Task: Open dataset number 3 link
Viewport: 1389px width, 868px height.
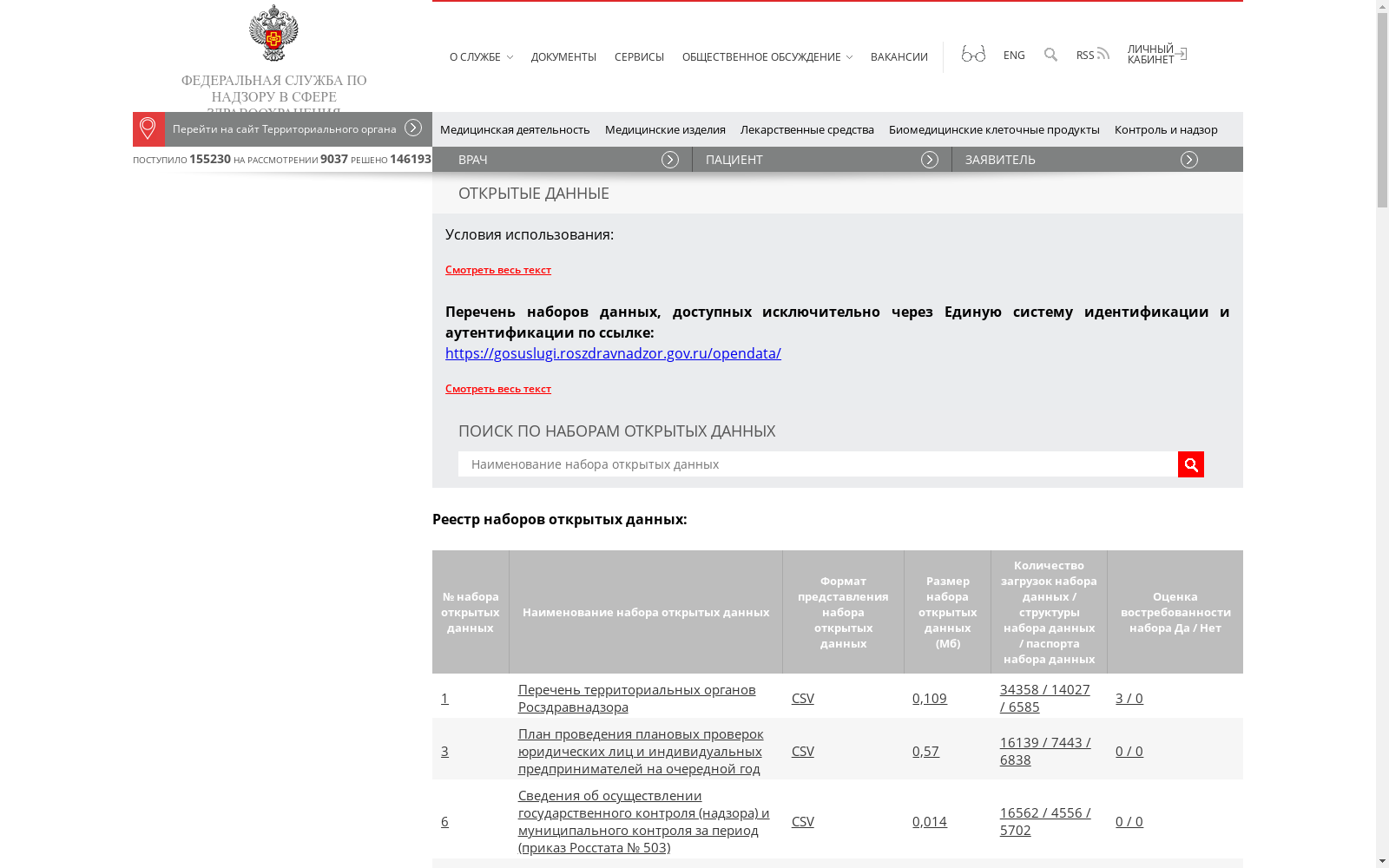Action: [x=444, y=752]
